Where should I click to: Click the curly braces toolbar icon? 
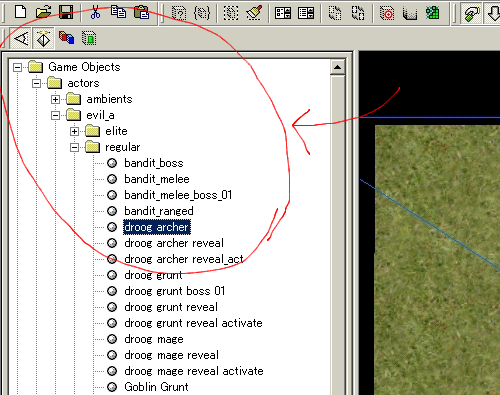click(202, 13)
